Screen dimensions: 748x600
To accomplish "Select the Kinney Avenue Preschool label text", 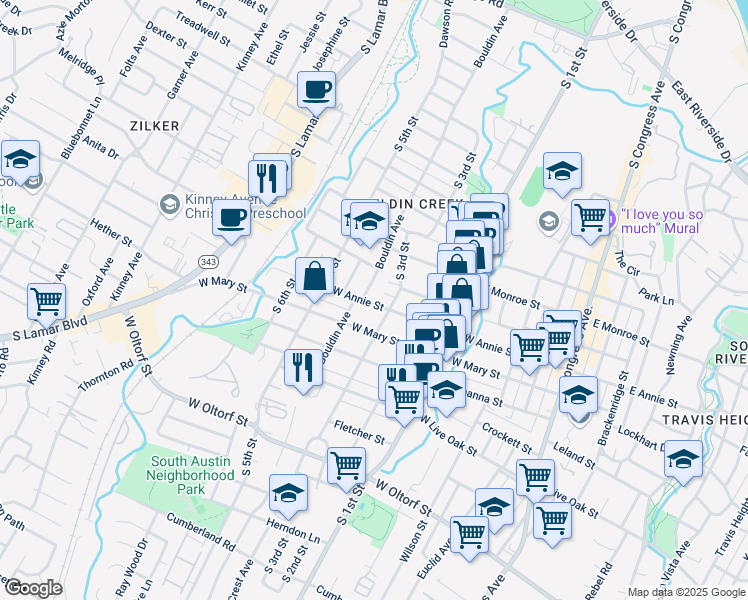I will (x=245, y=206).
